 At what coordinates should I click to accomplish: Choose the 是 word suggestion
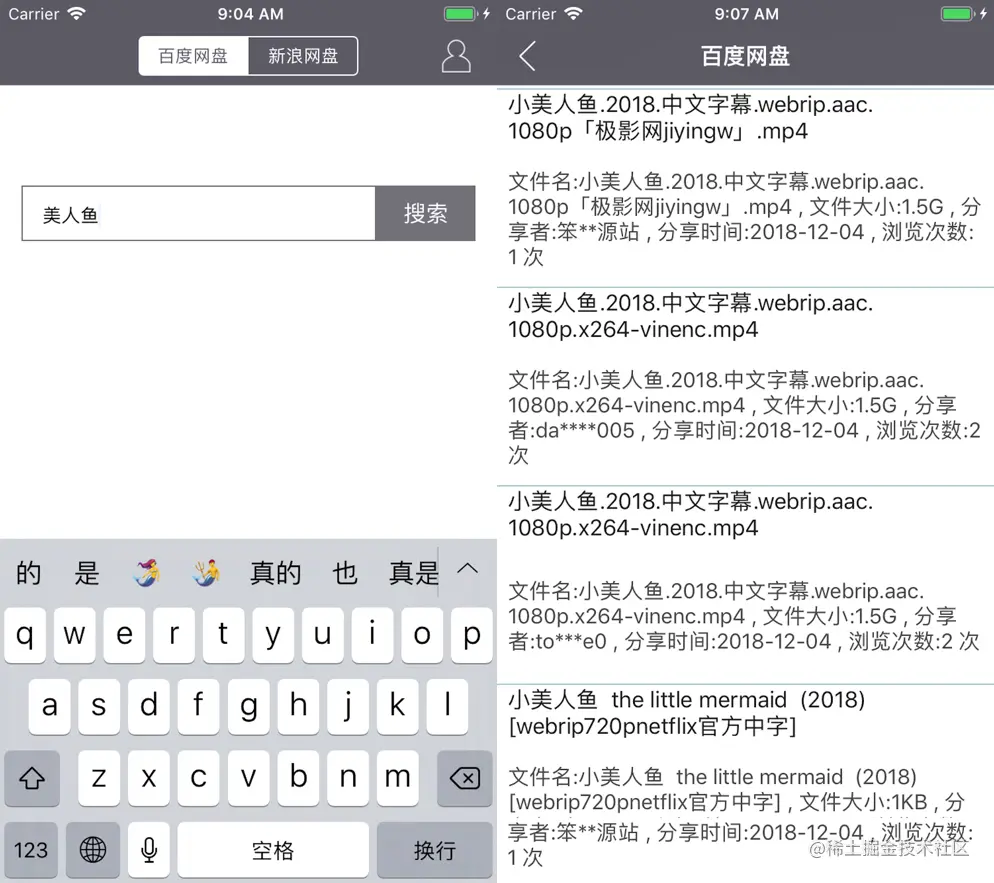[87, 573]
